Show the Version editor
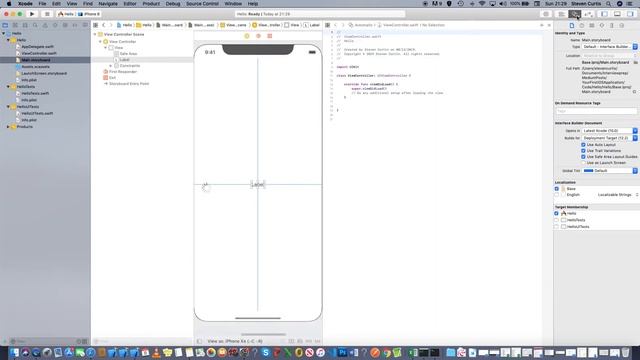This screenshot has height=360, width=640. (x=589, y=14)
